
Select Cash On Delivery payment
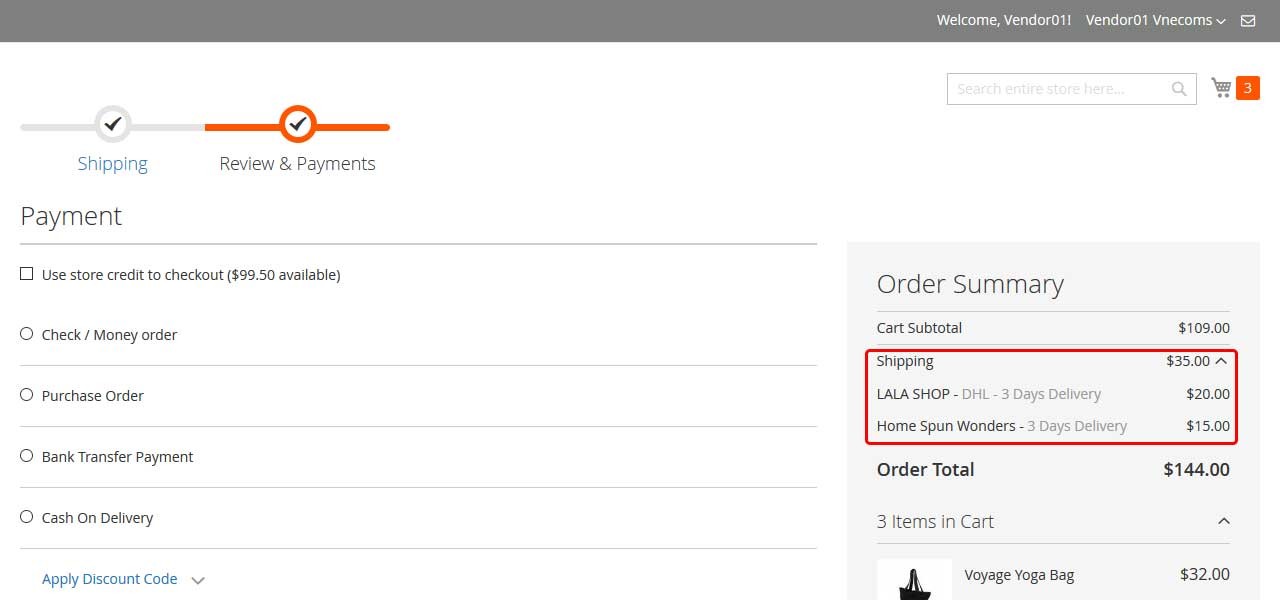[26, 516]
